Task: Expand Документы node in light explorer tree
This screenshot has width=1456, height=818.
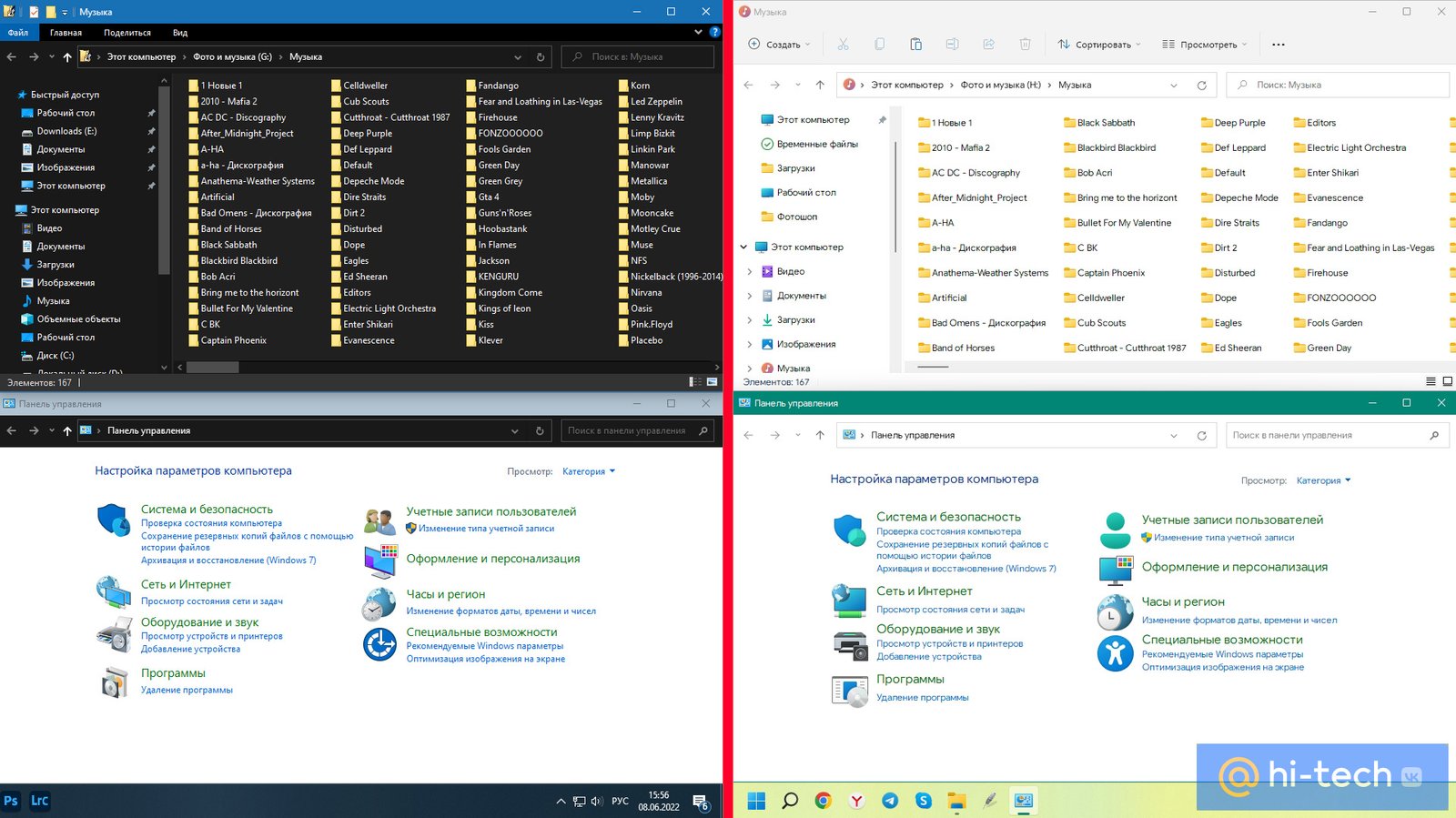Action: tap(749, 296)
